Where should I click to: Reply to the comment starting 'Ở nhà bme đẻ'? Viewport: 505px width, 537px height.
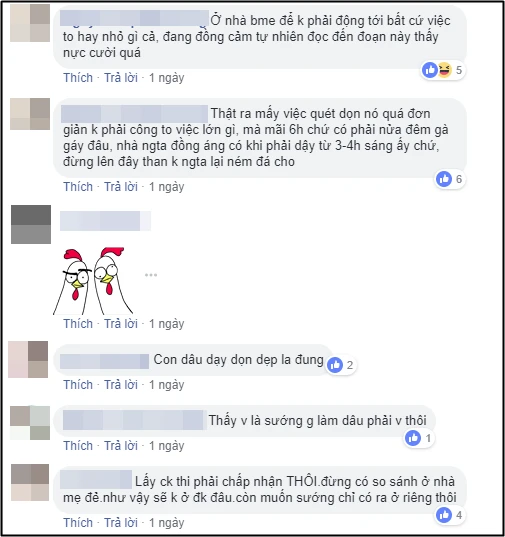point(121,78)
